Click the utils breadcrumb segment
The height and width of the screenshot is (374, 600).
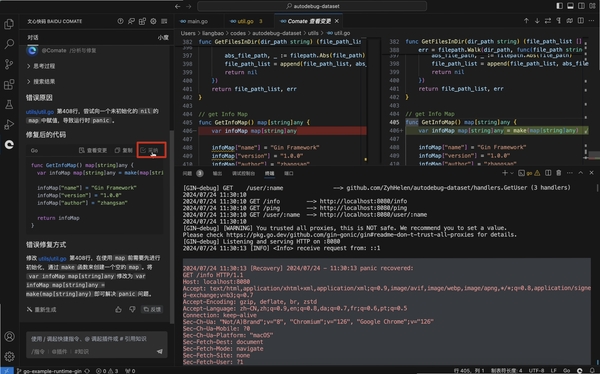[x=313, y=33]
